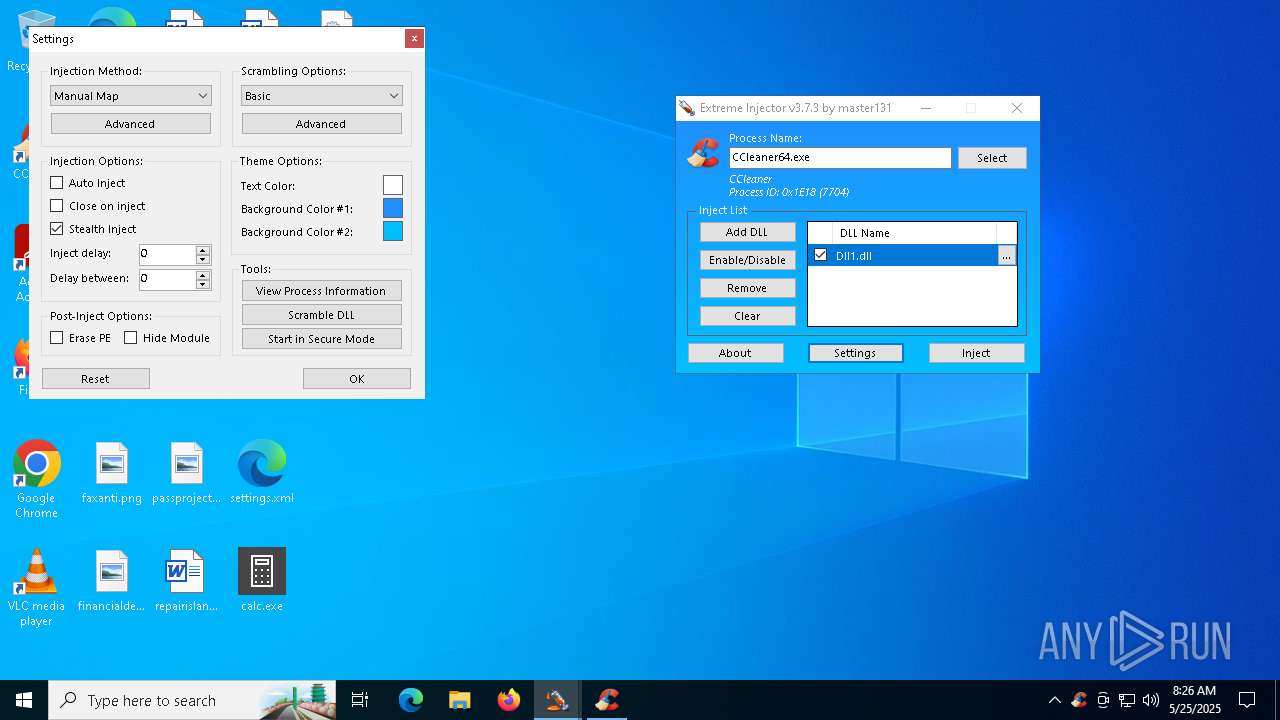Enable the Auto Inject checkbox
The image size is (1280, 720).
coord(57,183)
